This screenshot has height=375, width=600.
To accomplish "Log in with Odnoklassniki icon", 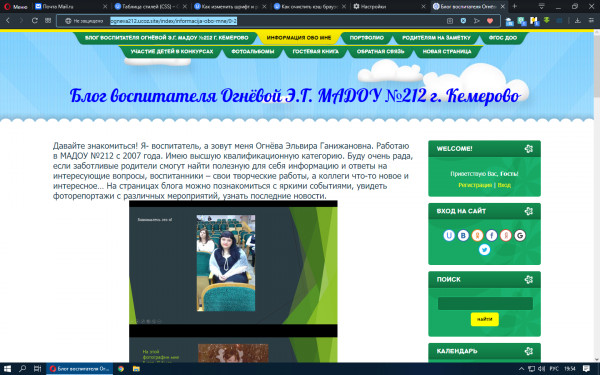I will click(x=477, y=235).
